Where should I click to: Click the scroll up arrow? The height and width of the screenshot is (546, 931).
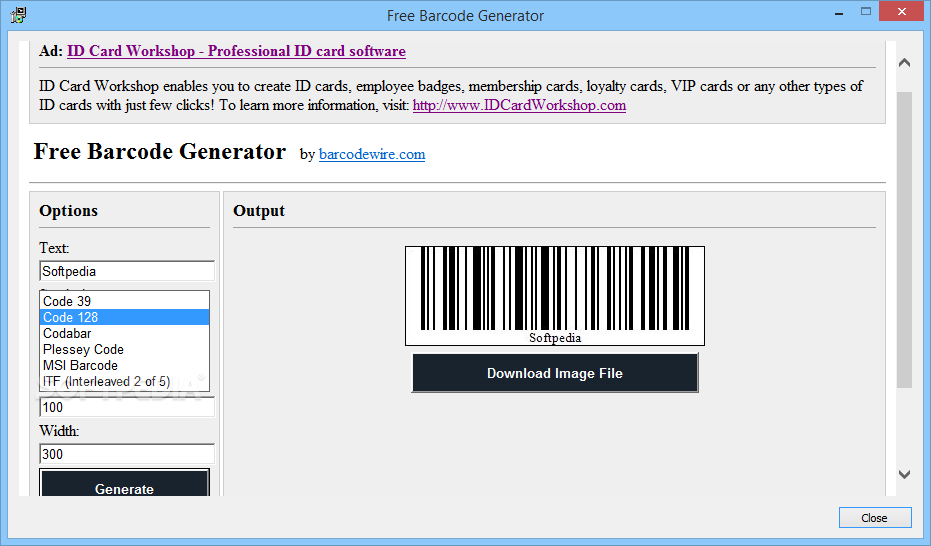[904, 62]
